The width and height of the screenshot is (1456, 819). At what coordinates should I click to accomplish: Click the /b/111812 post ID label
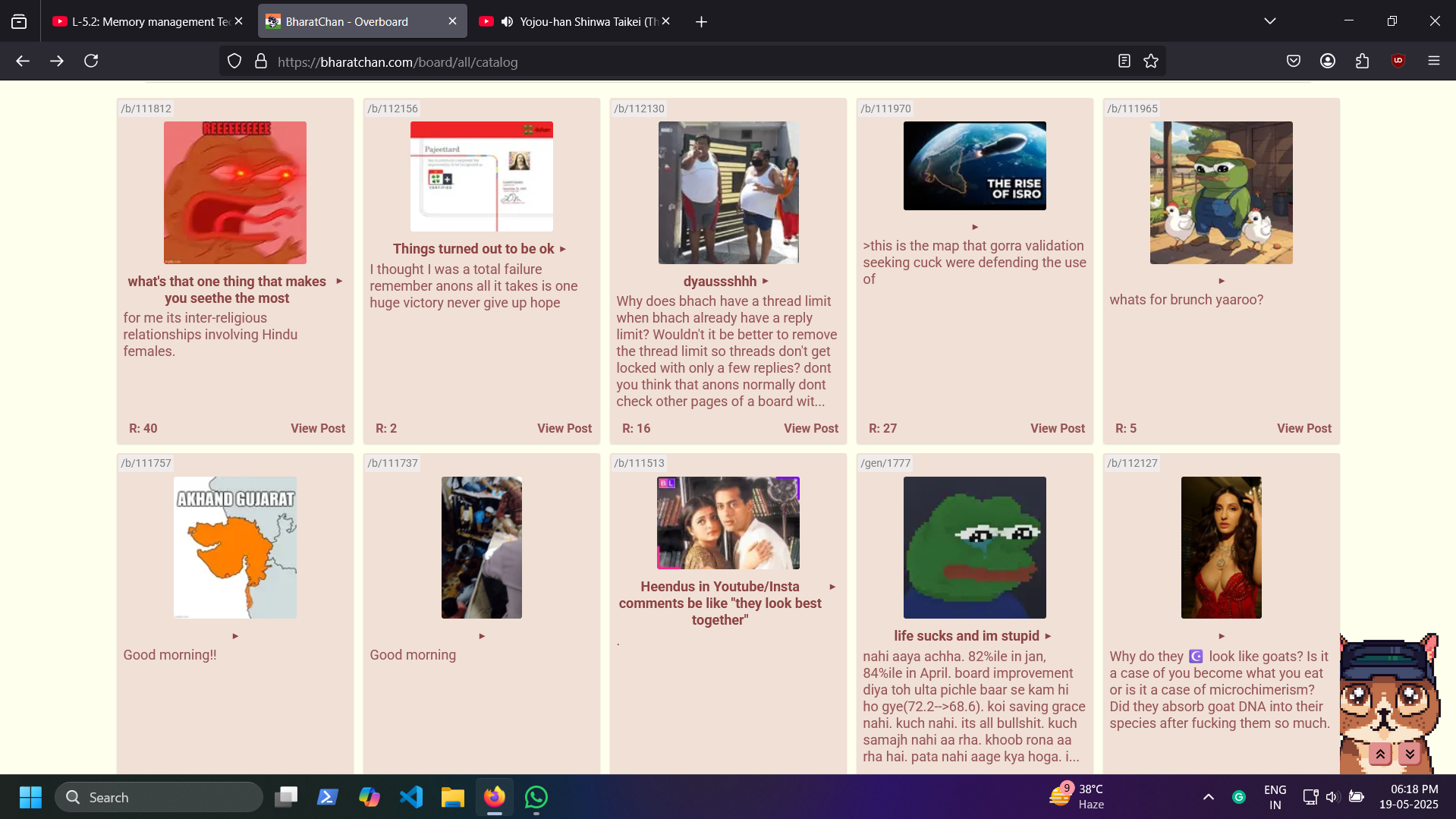tap(146, 109)
